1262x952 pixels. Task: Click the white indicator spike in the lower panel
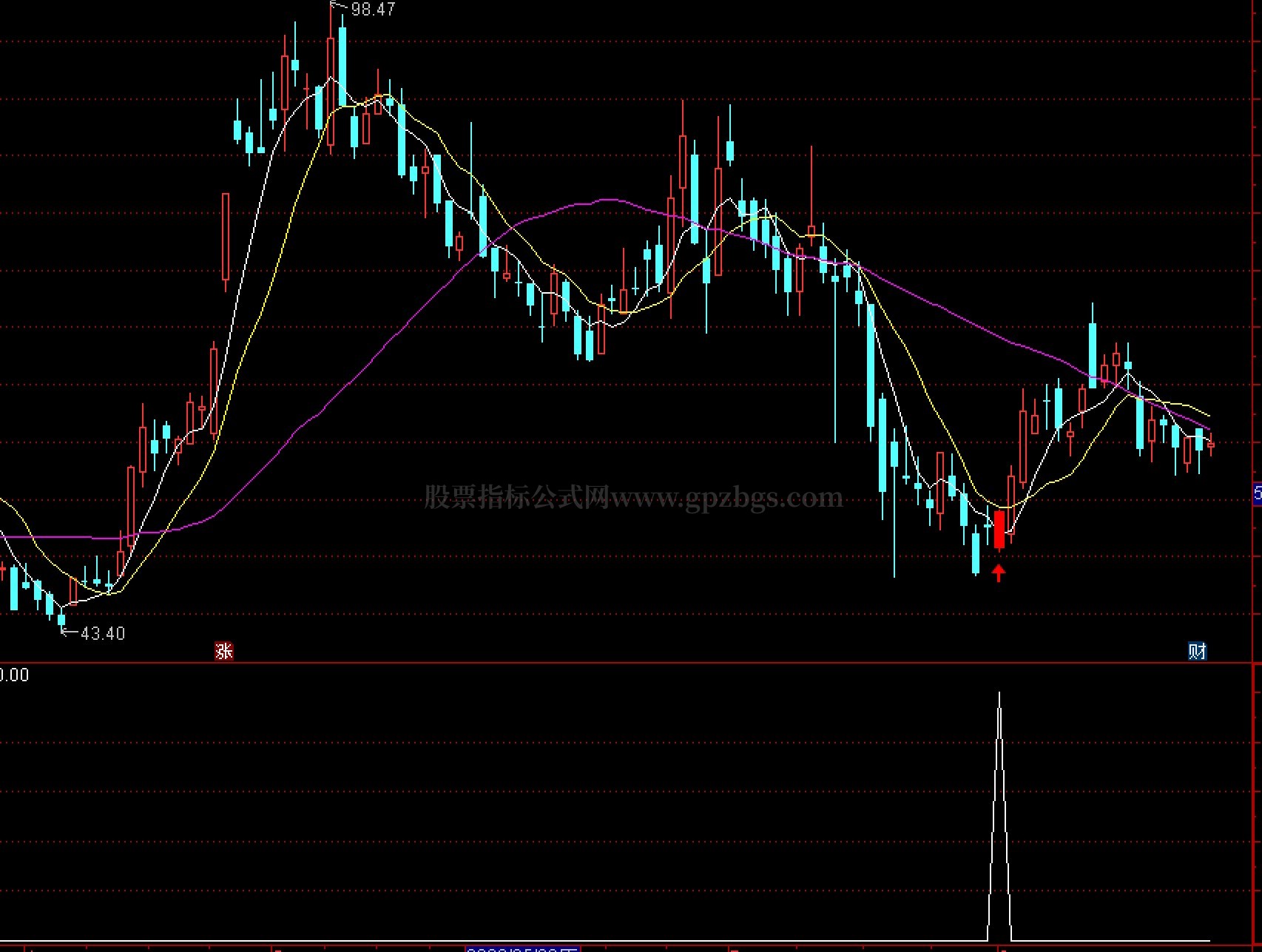999,816
